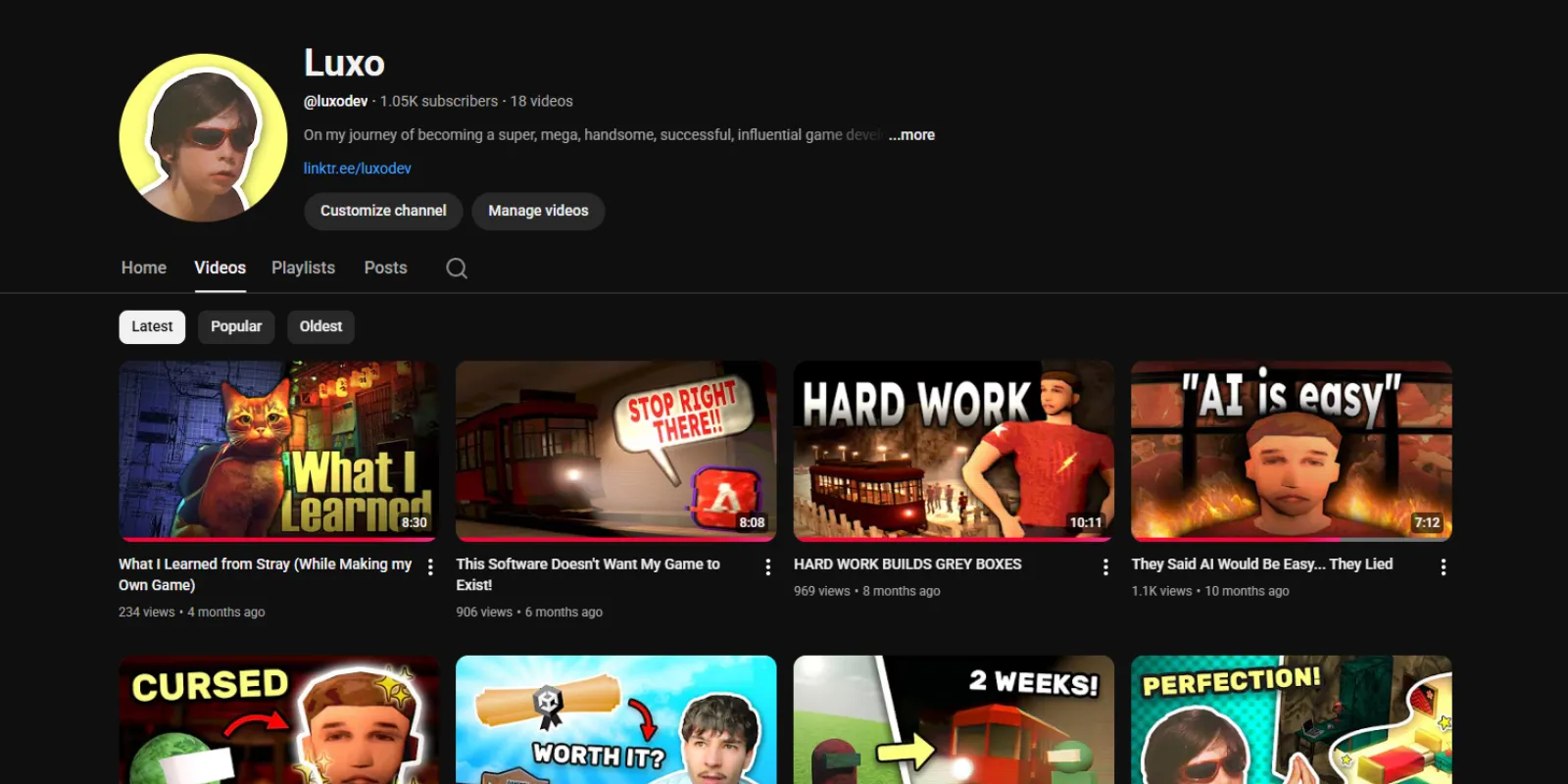Select the Latest sort chip
Viewport: 1568px width, 784px height.
[152, 326]
